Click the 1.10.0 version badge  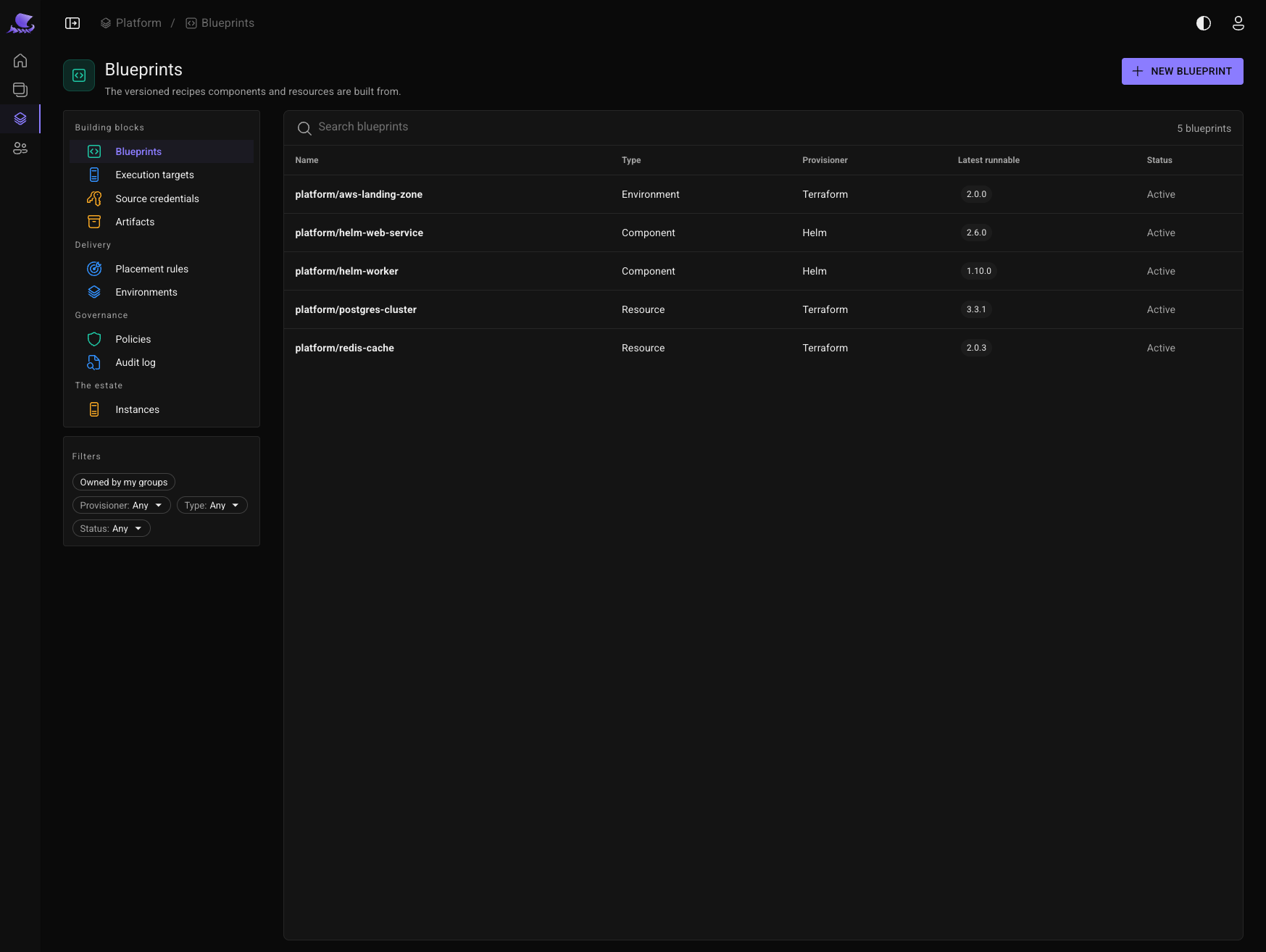pyautogui.click(x=979, y=271)
